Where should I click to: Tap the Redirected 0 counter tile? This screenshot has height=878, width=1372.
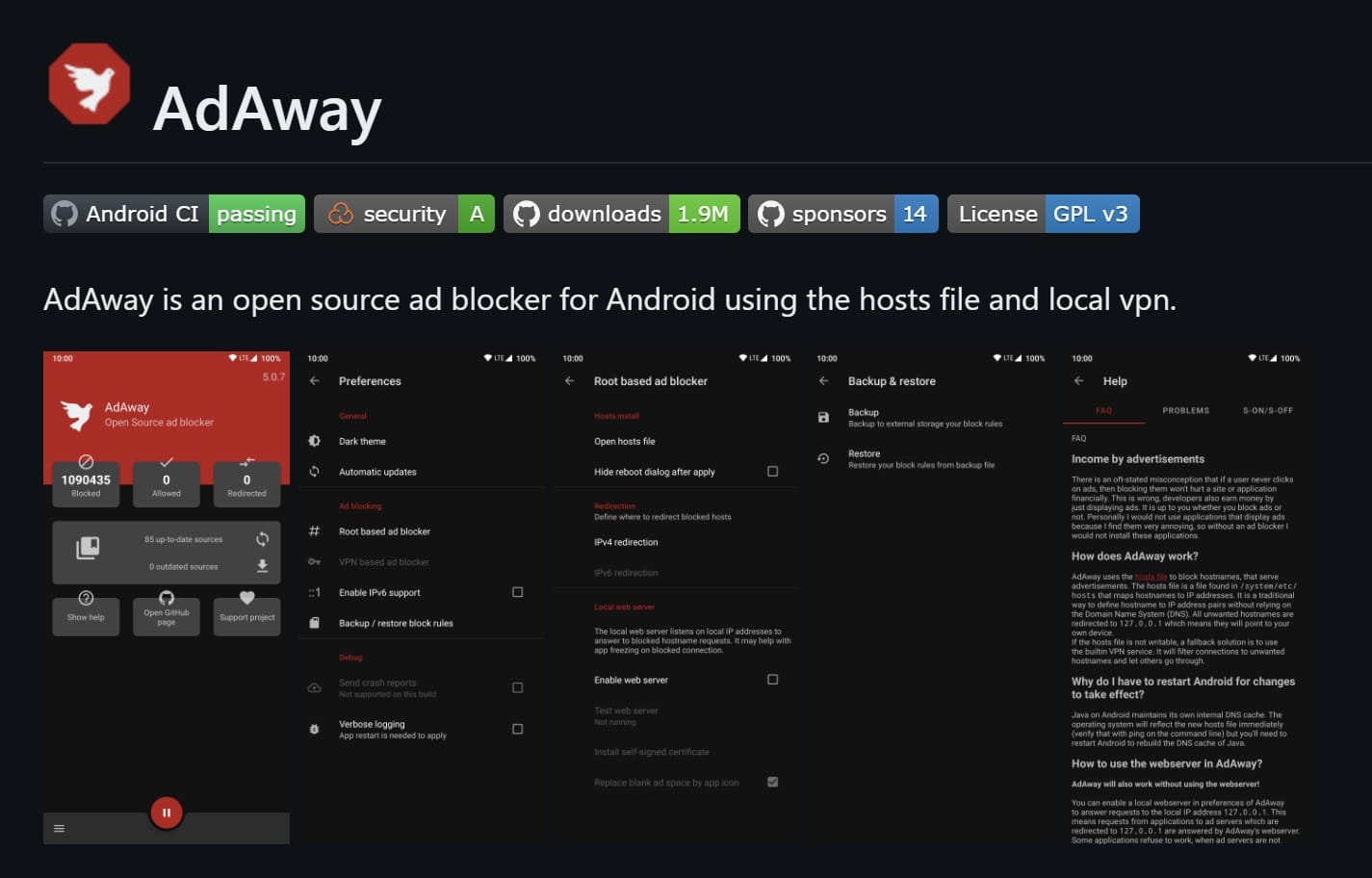point(246,480)
